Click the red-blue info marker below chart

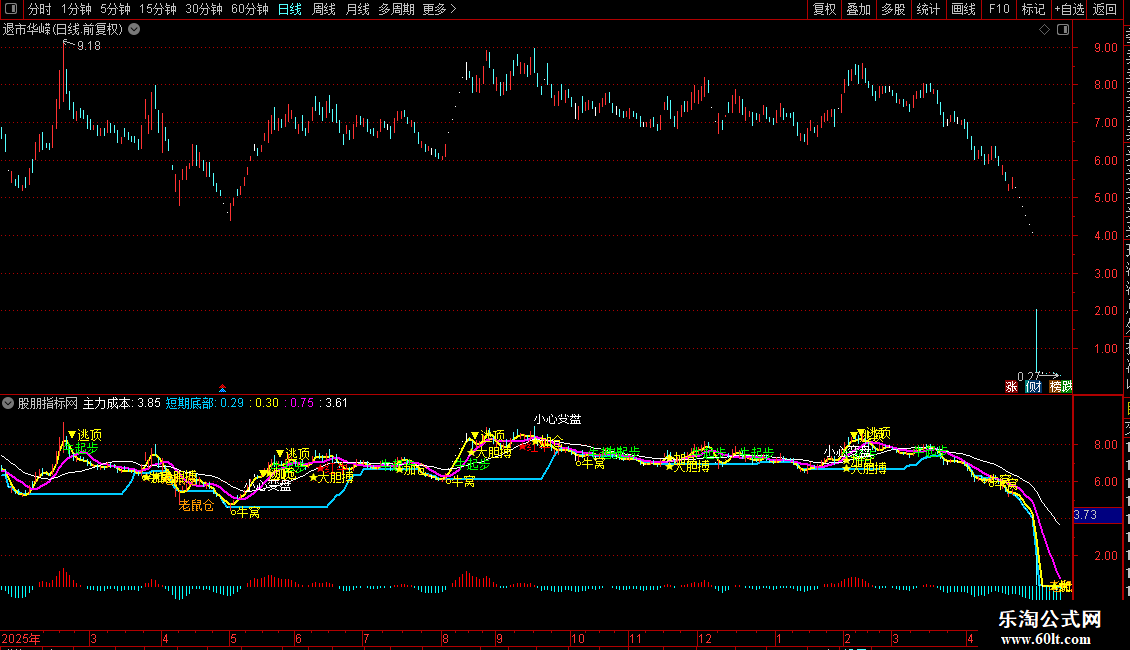pyautogui.click(x=222, y=388)
